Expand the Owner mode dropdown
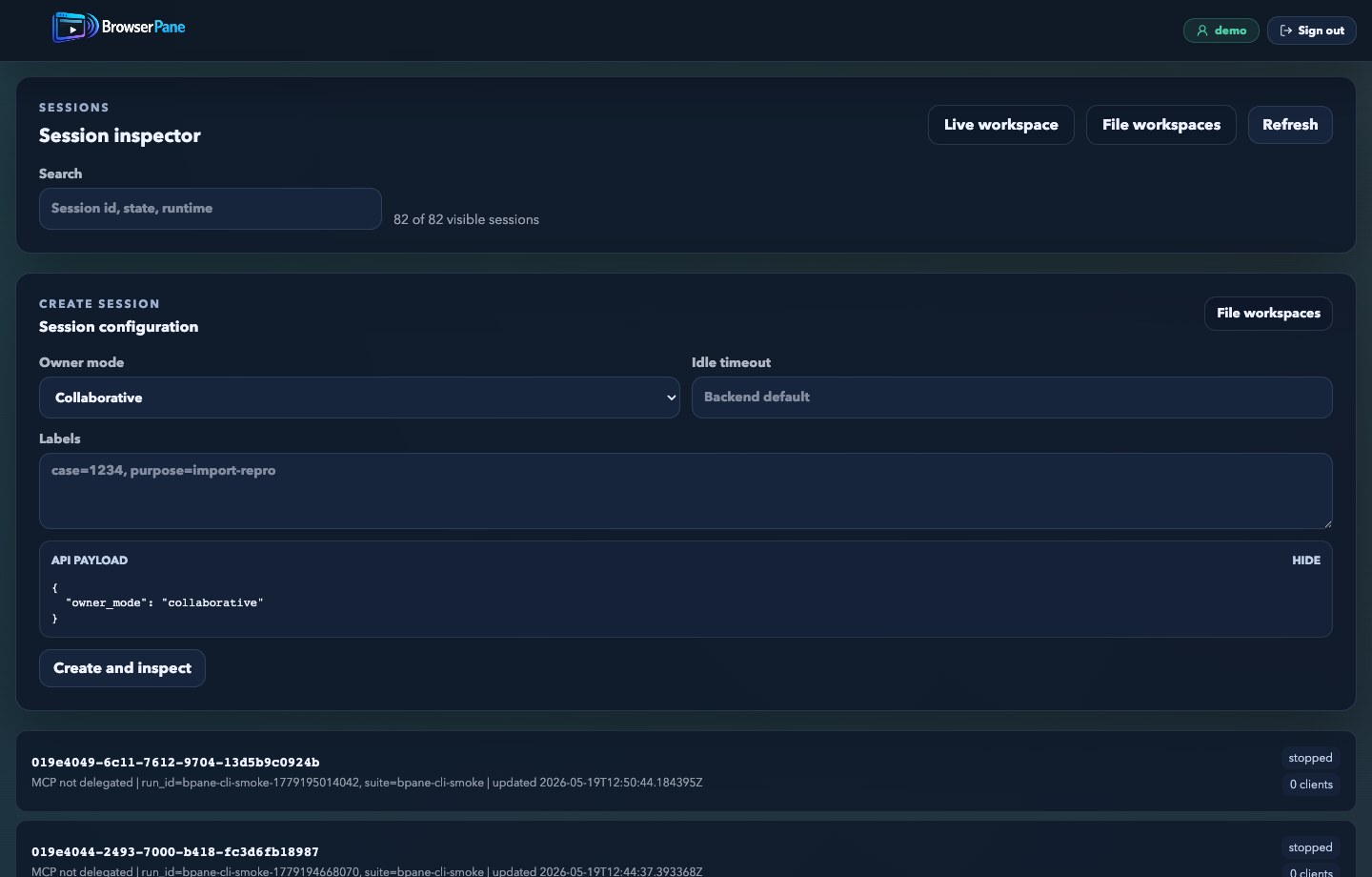Image resolution: width=1372 pixels, height=877 pixels. point(359,398)
